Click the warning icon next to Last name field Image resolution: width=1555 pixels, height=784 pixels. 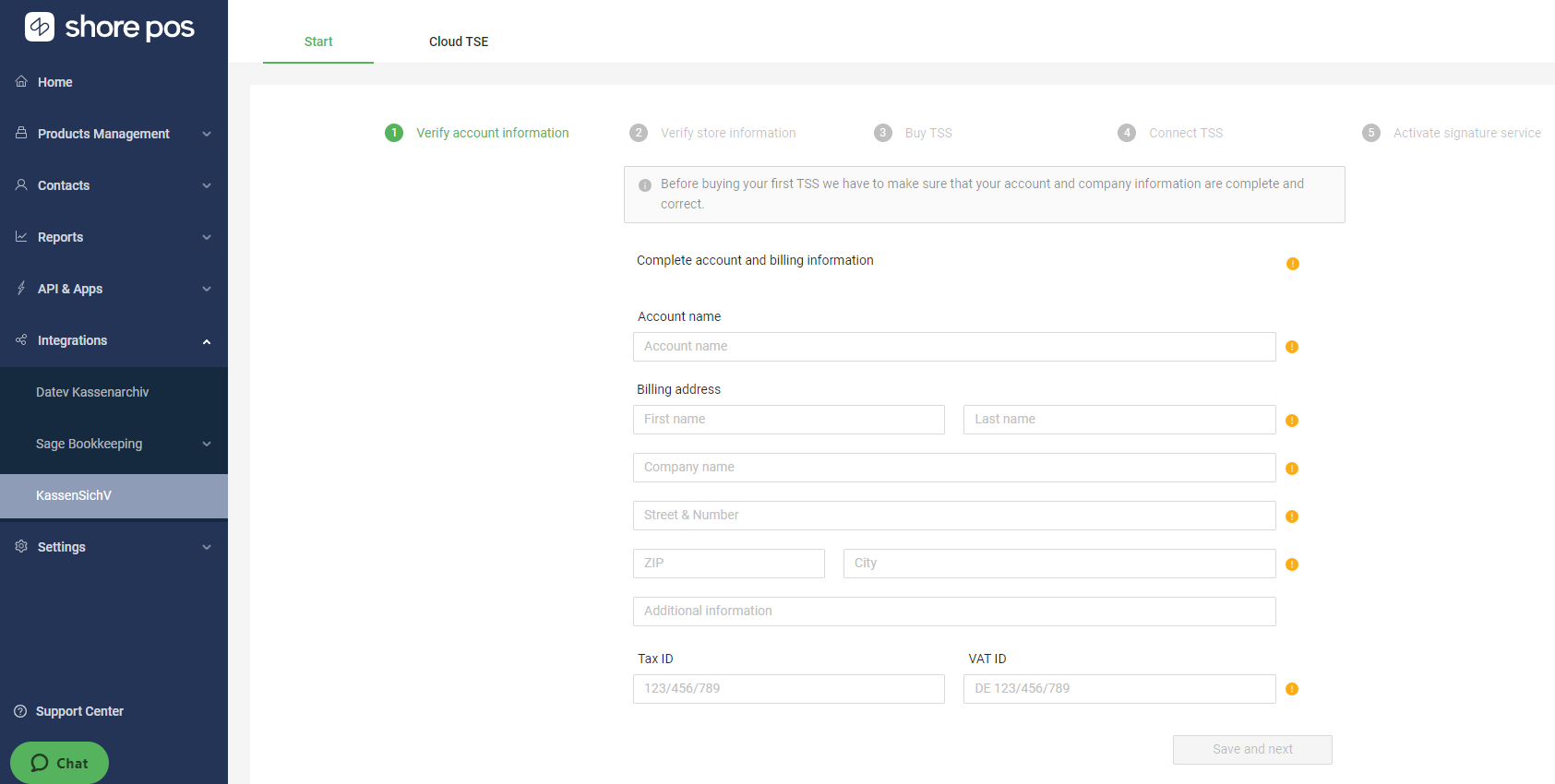(x=1292, y=421)
